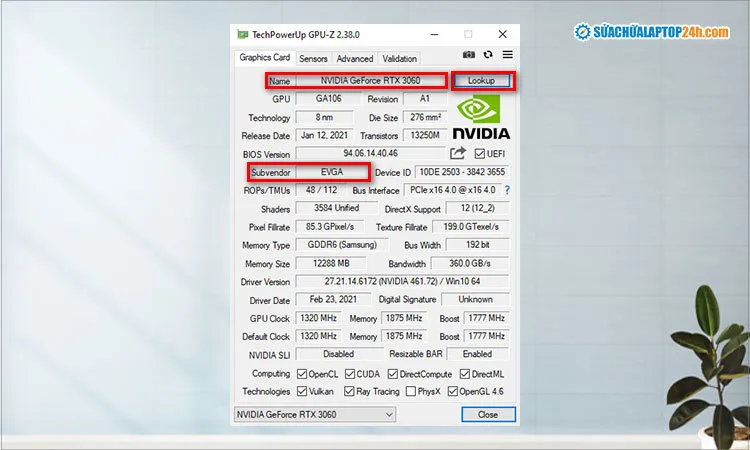750x450 pixels.
Task: Select the Validation tab
Action: [x=400, y=59]
